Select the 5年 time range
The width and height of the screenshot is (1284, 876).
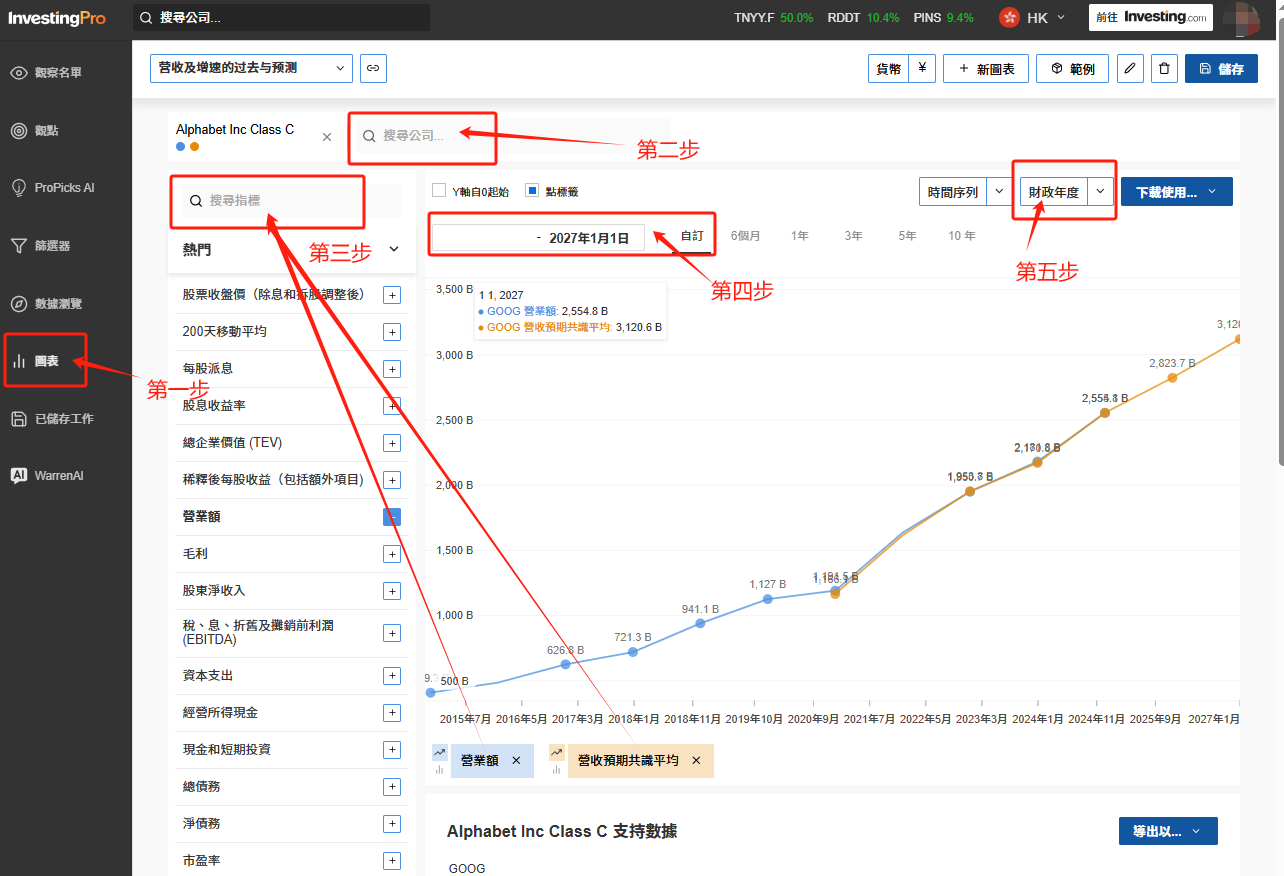[907, 236]
